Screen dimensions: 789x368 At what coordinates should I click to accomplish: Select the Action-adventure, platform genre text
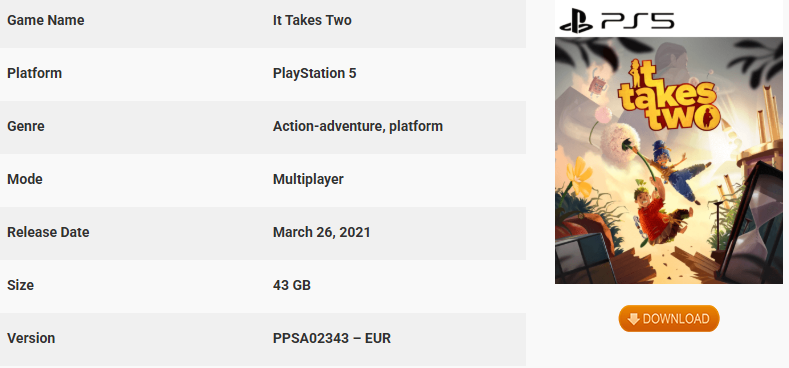click(x=358, y=126)
